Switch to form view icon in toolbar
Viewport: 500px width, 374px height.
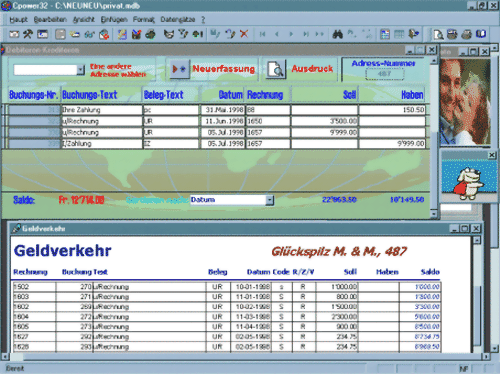(385, 34)
